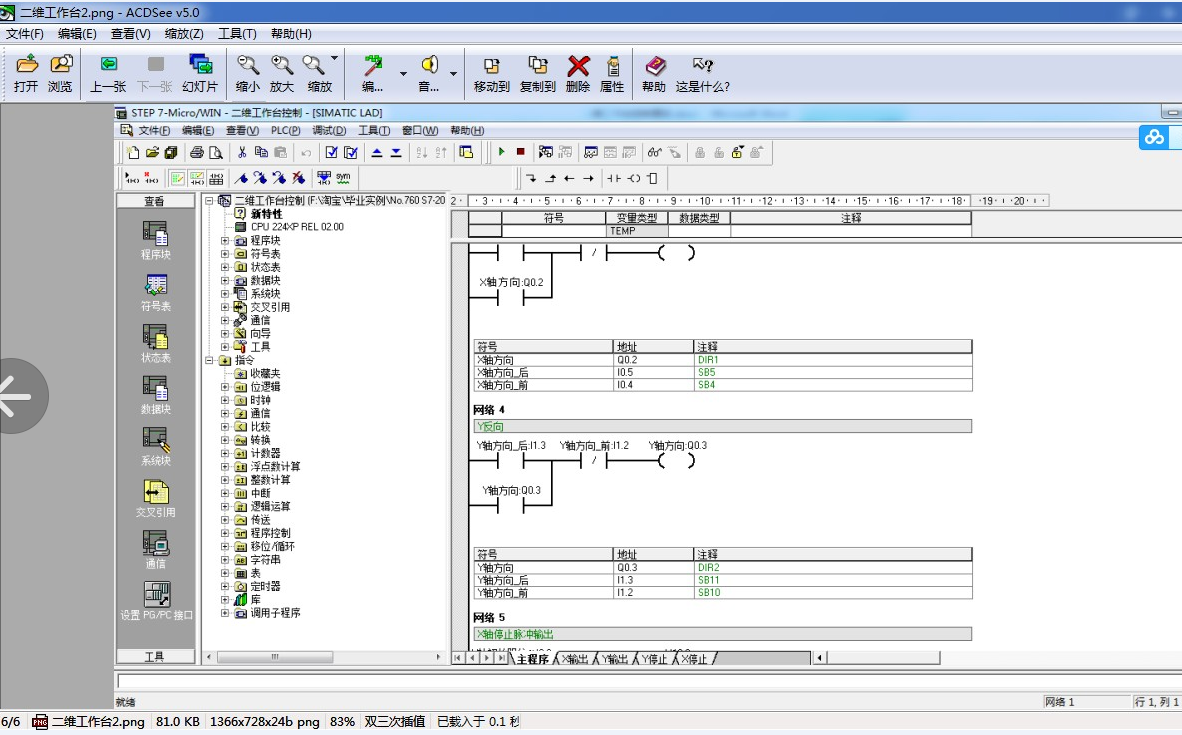Click the green Run PLC button

501,152
